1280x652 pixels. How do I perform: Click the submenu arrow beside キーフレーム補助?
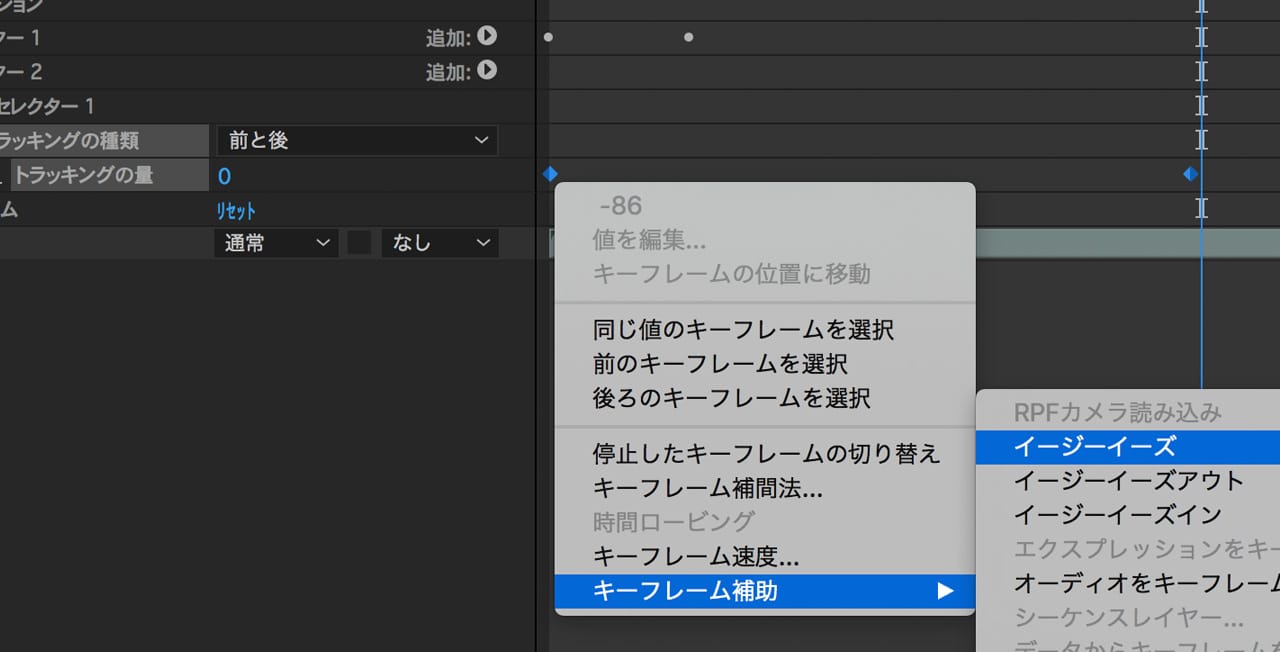pos(944,591)
